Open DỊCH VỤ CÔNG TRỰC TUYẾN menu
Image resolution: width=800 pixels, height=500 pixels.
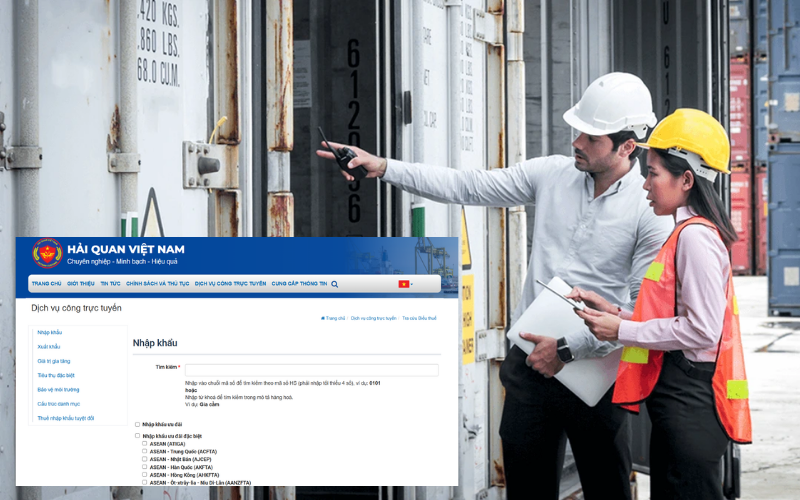pyautogui.click(x=231, y=284)
